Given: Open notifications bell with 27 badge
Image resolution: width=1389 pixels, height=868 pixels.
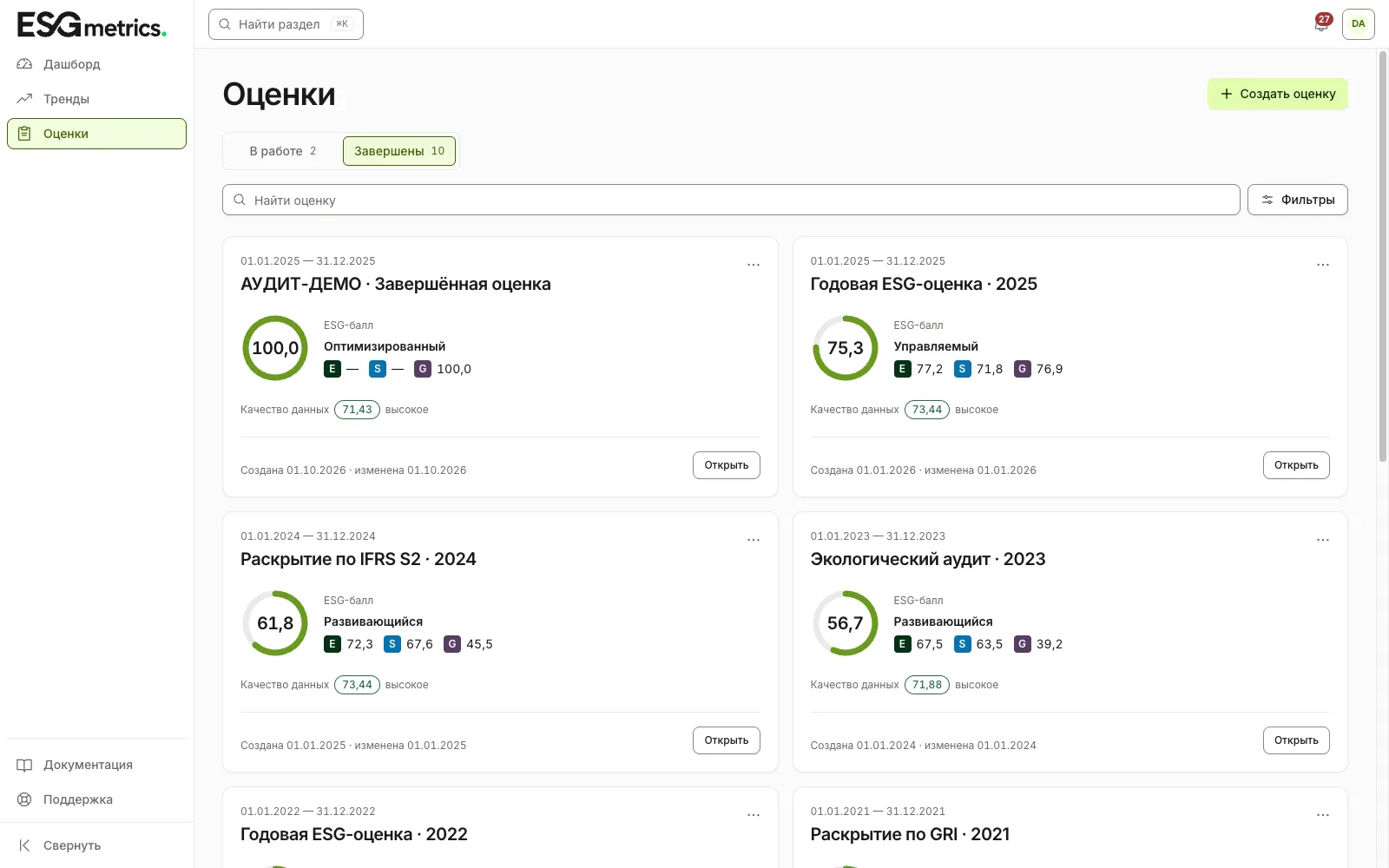Looking at the screenshot, I should 1321,23.
